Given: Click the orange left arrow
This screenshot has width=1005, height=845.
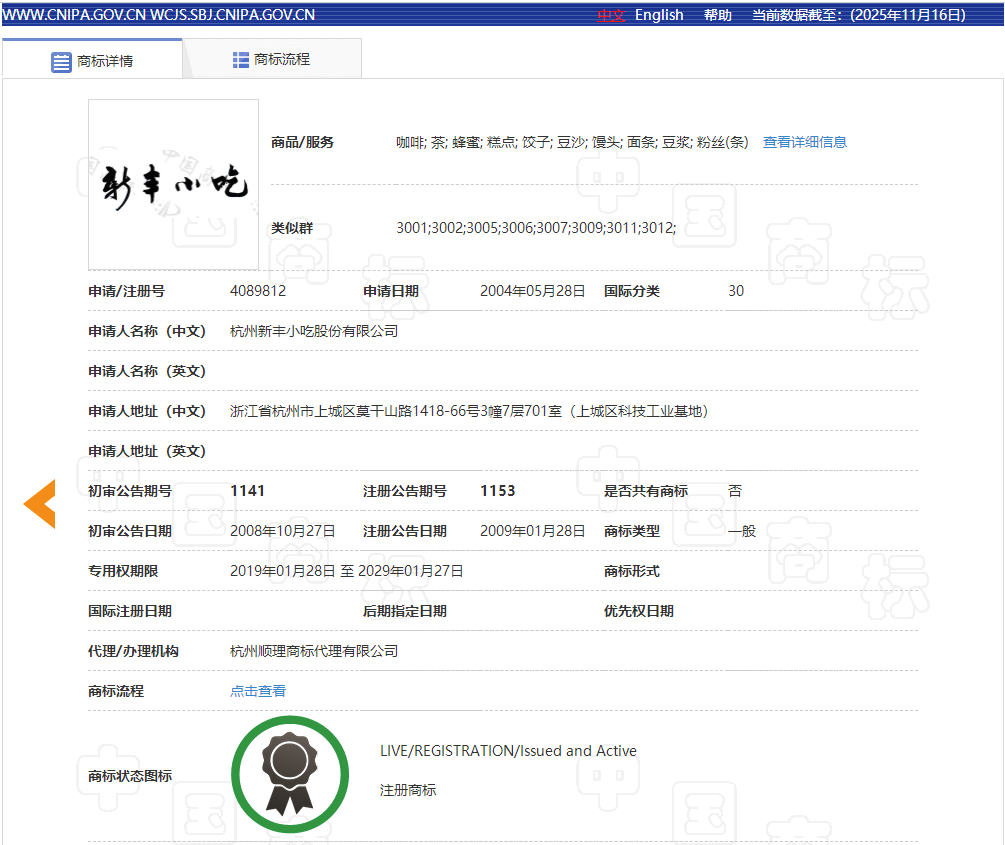Looking at the screenshot, I should (40, 503).
